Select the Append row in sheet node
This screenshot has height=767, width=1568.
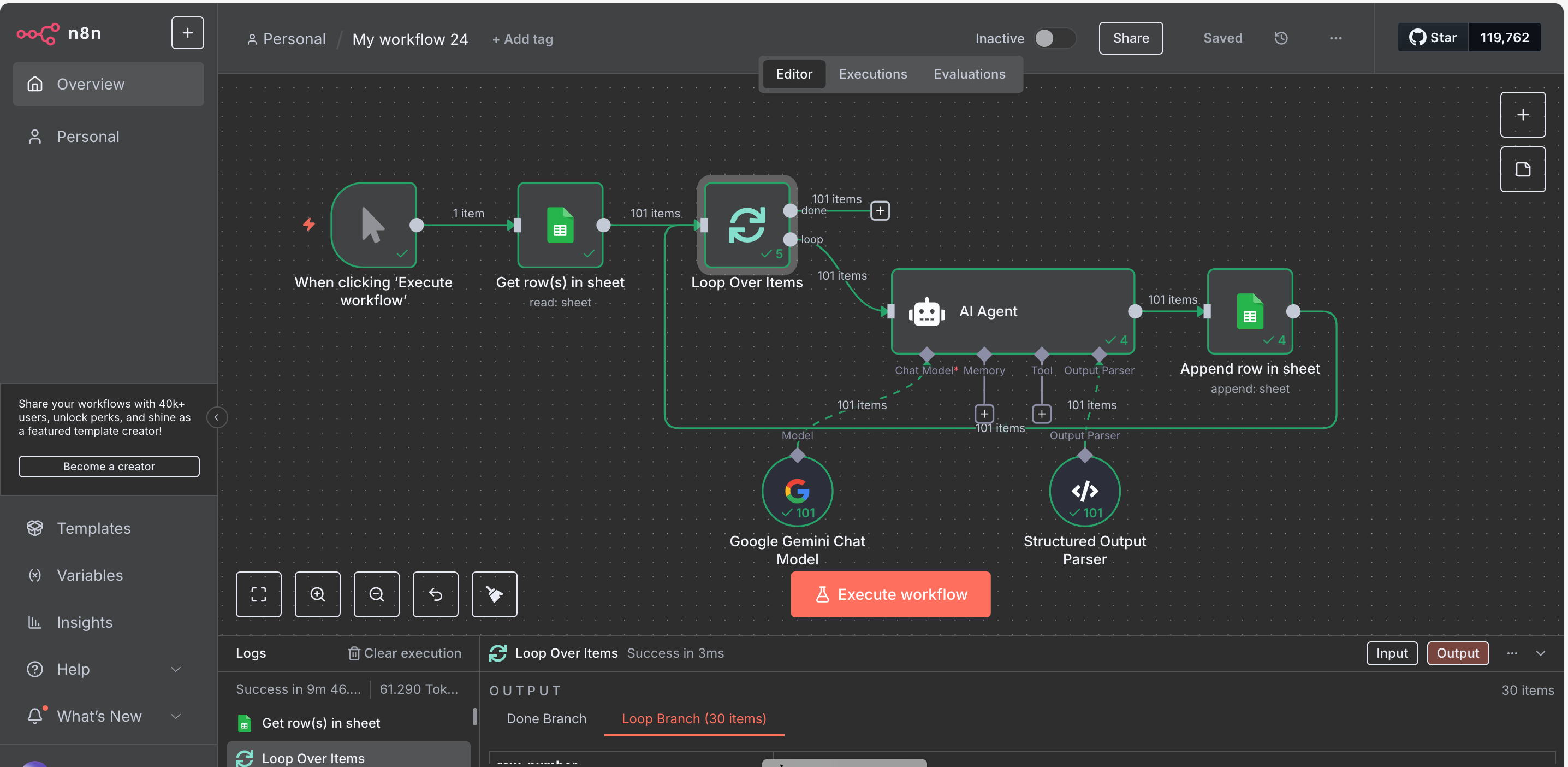(x=1250, y=311)
